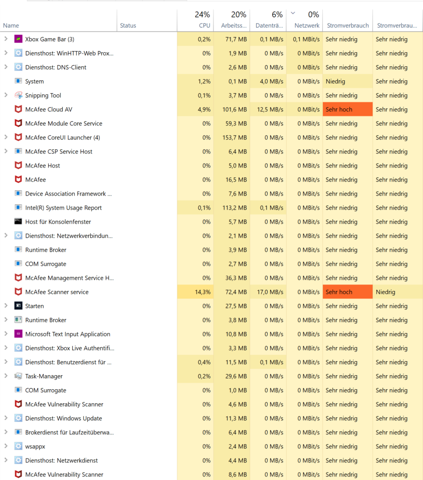Select McAfee Vulnerability Scanner row using 8,6 MB

click(211, 474)
